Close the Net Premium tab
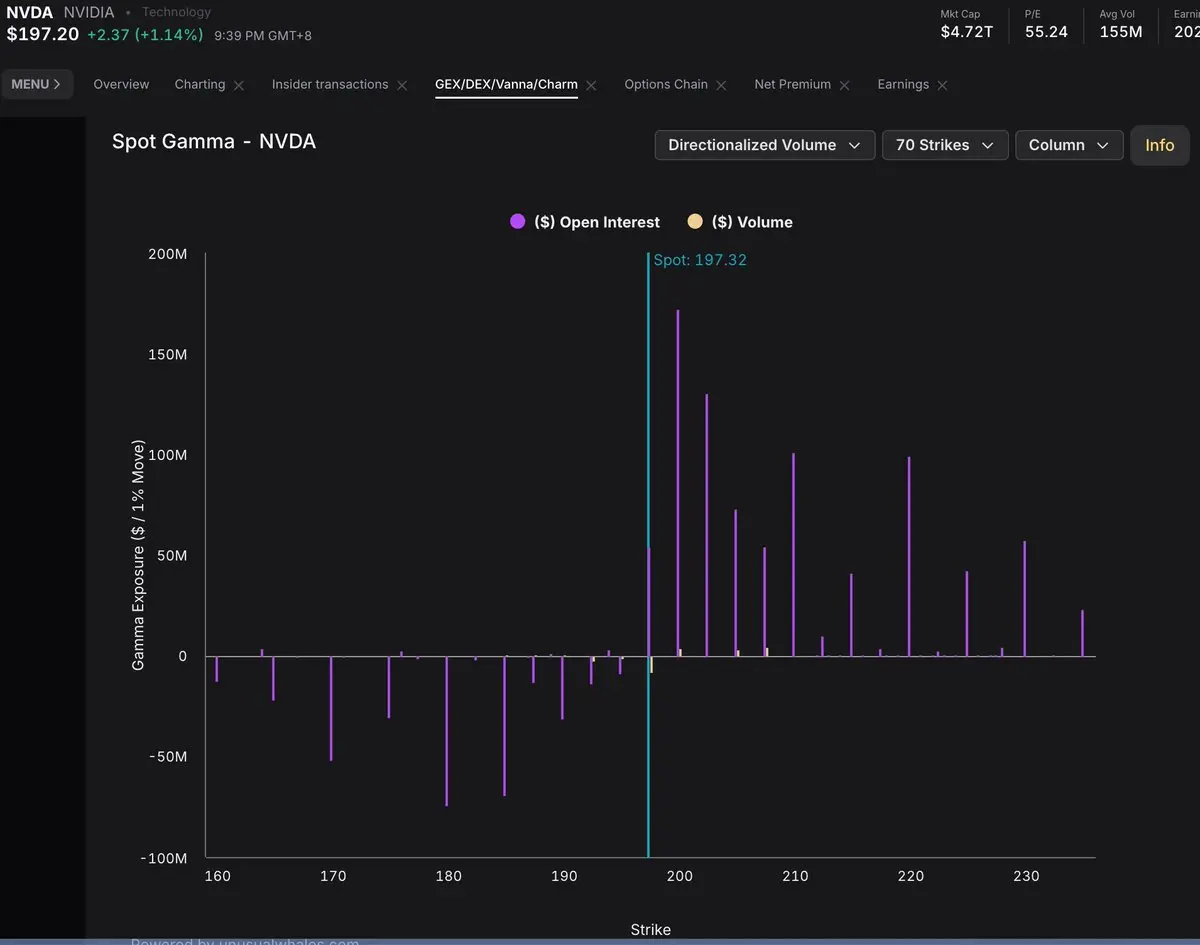The image size is (1200, 945). click(844, 86)
